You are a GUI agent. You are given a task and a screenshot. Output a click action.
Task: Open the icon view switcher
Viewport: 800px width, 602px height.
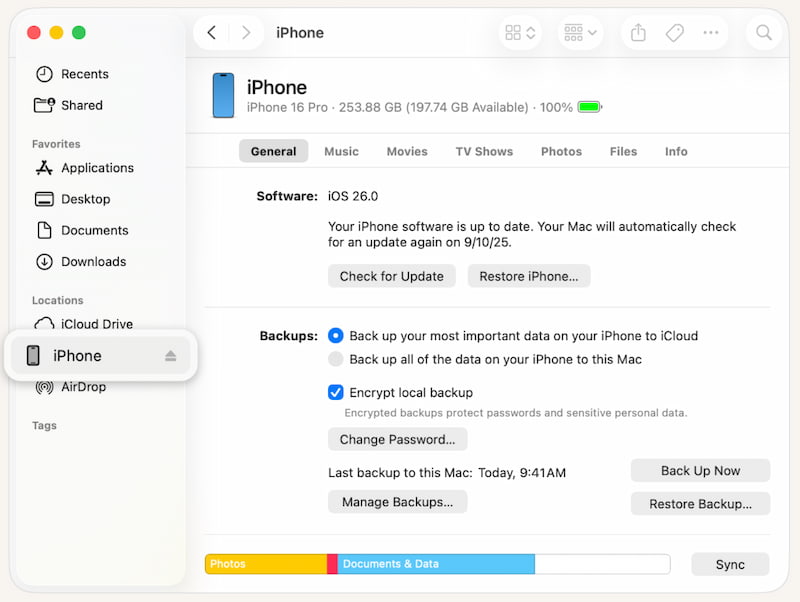pyautogui.click(x=520, y=33)
